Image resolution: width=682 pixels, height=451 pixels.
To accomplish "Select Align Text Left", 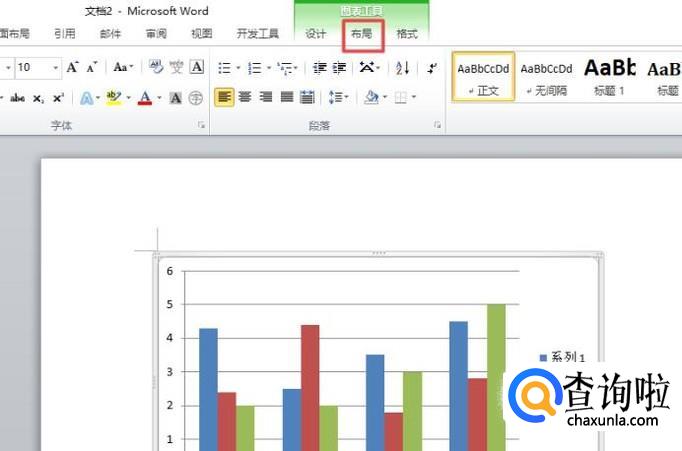I will click(x=224, y=97).
